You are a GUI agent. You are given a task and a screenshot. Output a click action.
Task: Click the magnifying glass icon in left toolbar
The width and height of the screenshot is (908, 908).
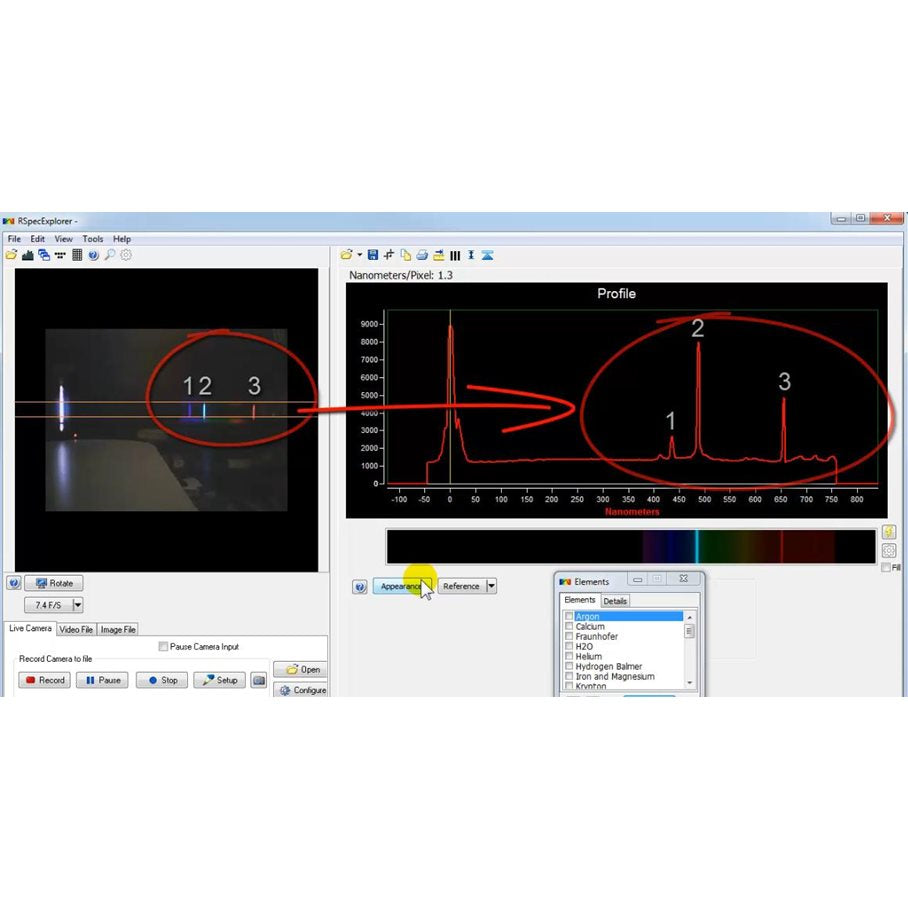(x=109, y=255)
